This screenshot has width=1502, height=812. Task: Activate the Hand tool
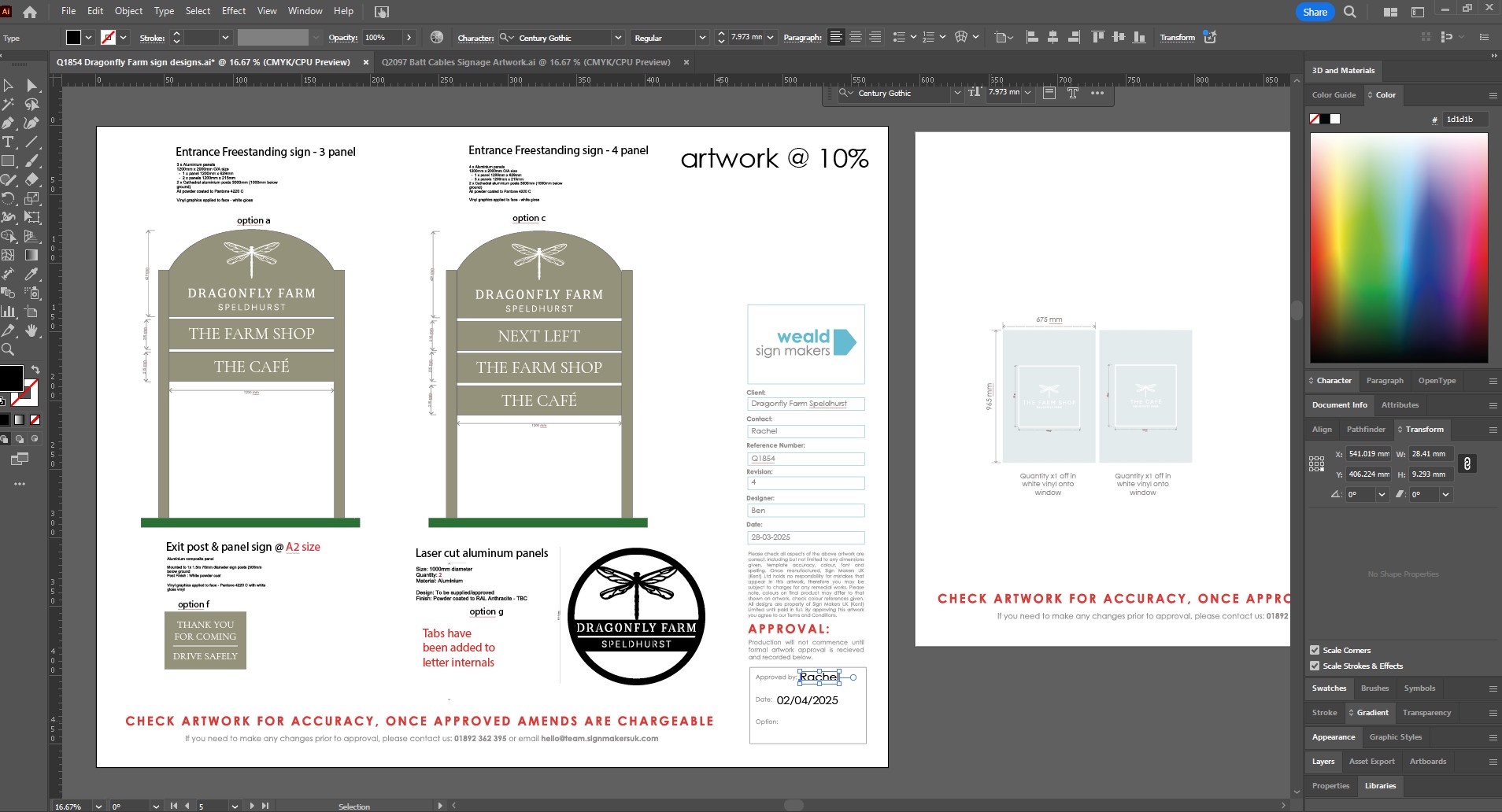[31, 331]
